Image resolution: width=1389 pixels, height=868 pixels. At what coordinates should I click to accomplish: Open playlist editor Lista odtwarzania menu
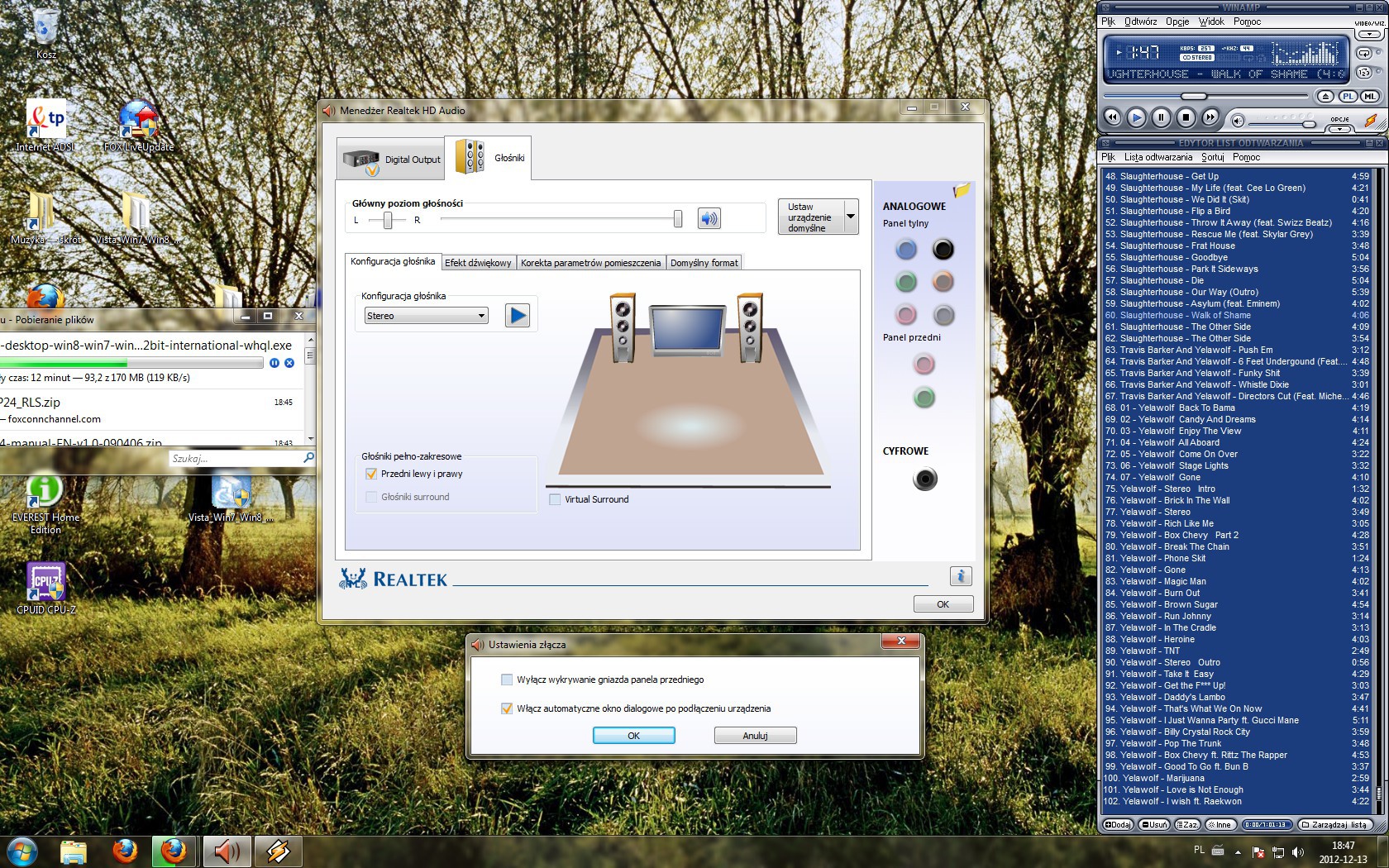[1157, 157]
